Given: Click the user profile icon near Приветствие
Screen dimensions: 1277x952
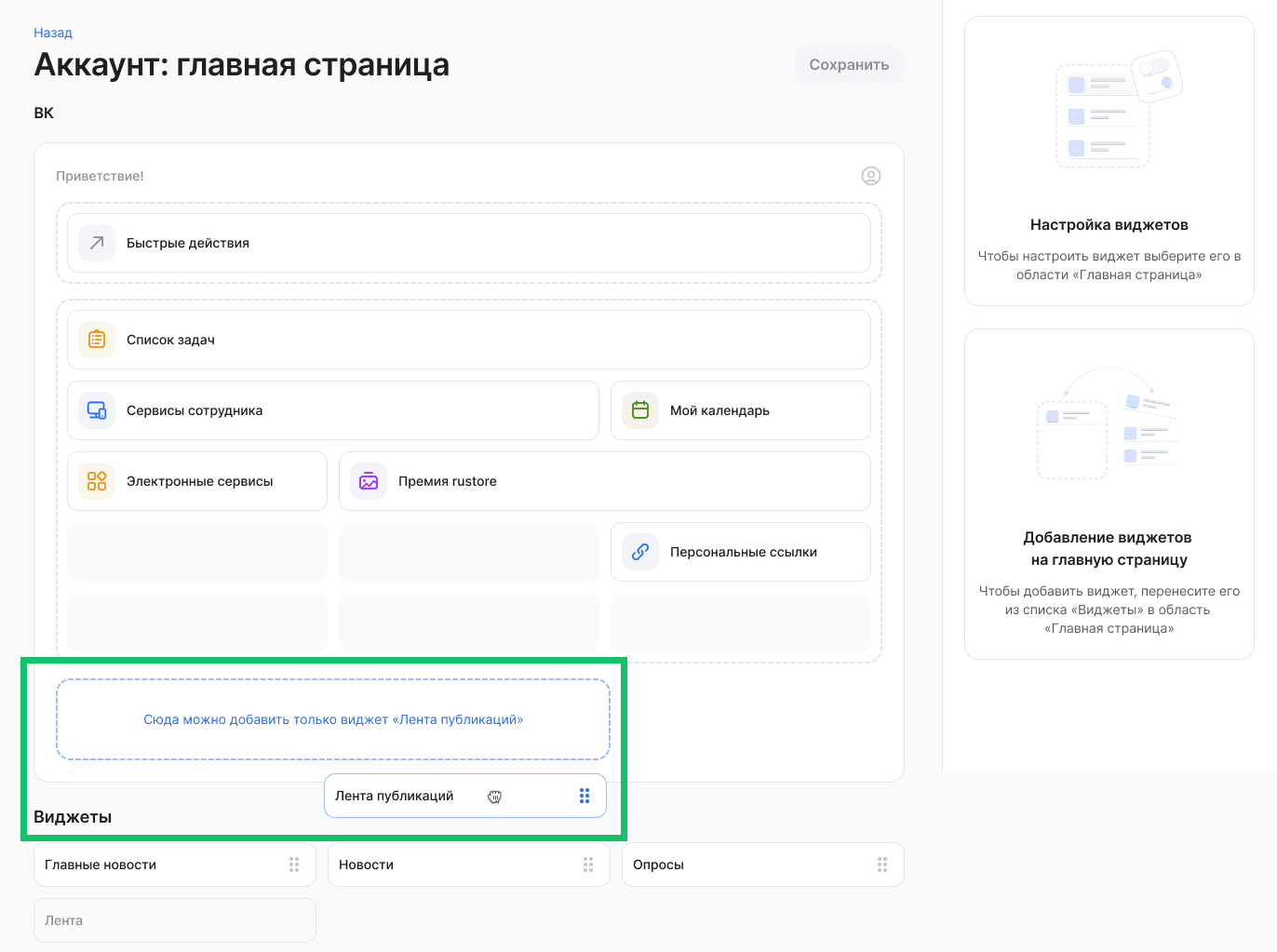Looking at the screenshot, I should pyautogui.click(x=871, y=175).
